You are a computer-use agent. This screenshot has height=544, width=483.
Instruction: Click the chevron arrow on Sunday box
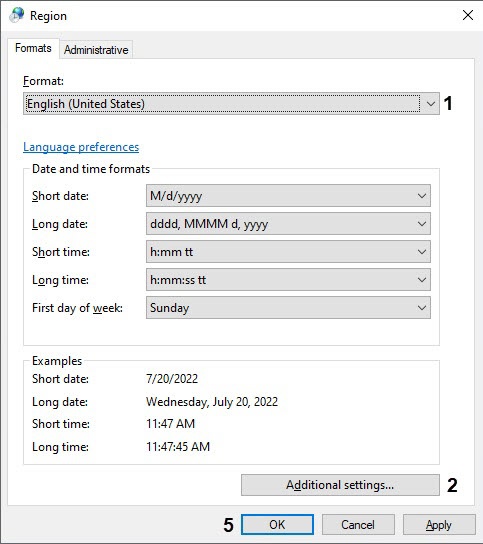pyautogui.click(x=422, y=308)
